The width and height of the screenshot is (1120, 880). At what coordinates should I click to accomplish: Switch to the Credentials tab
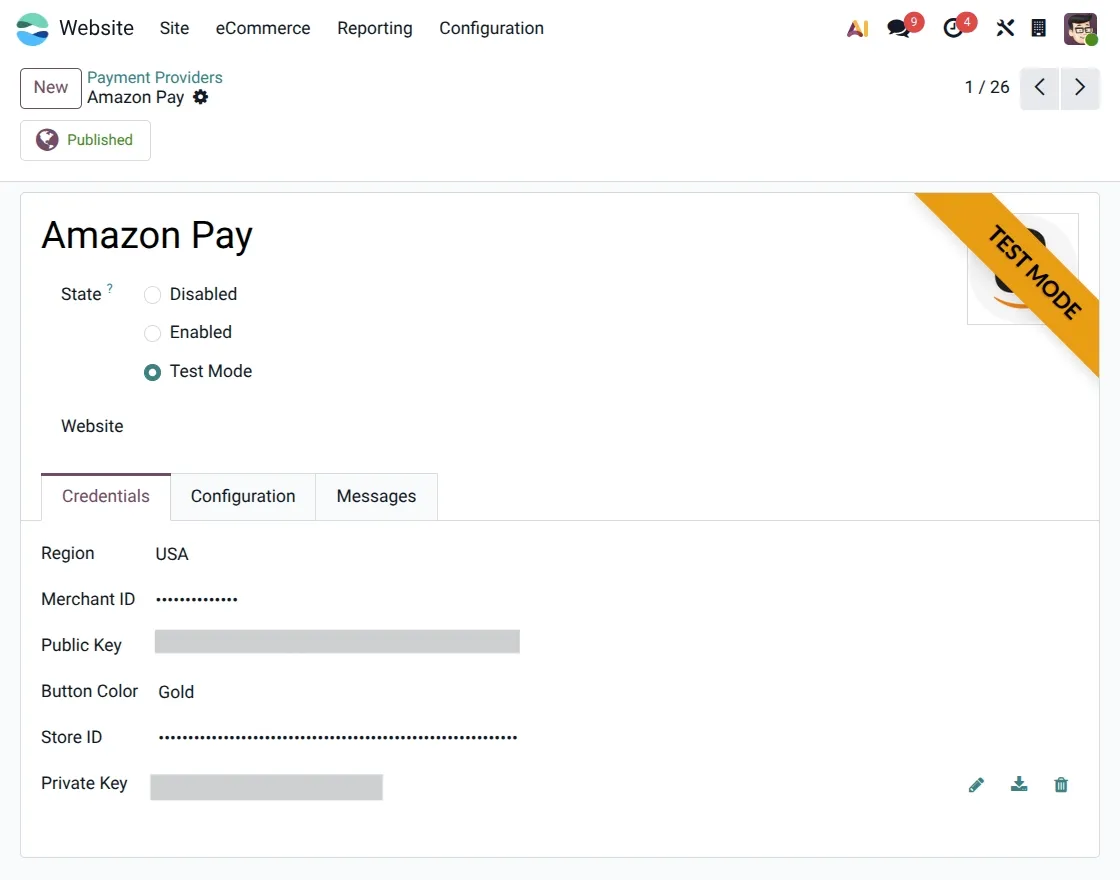pyautogui.click(x=106, y=496)
